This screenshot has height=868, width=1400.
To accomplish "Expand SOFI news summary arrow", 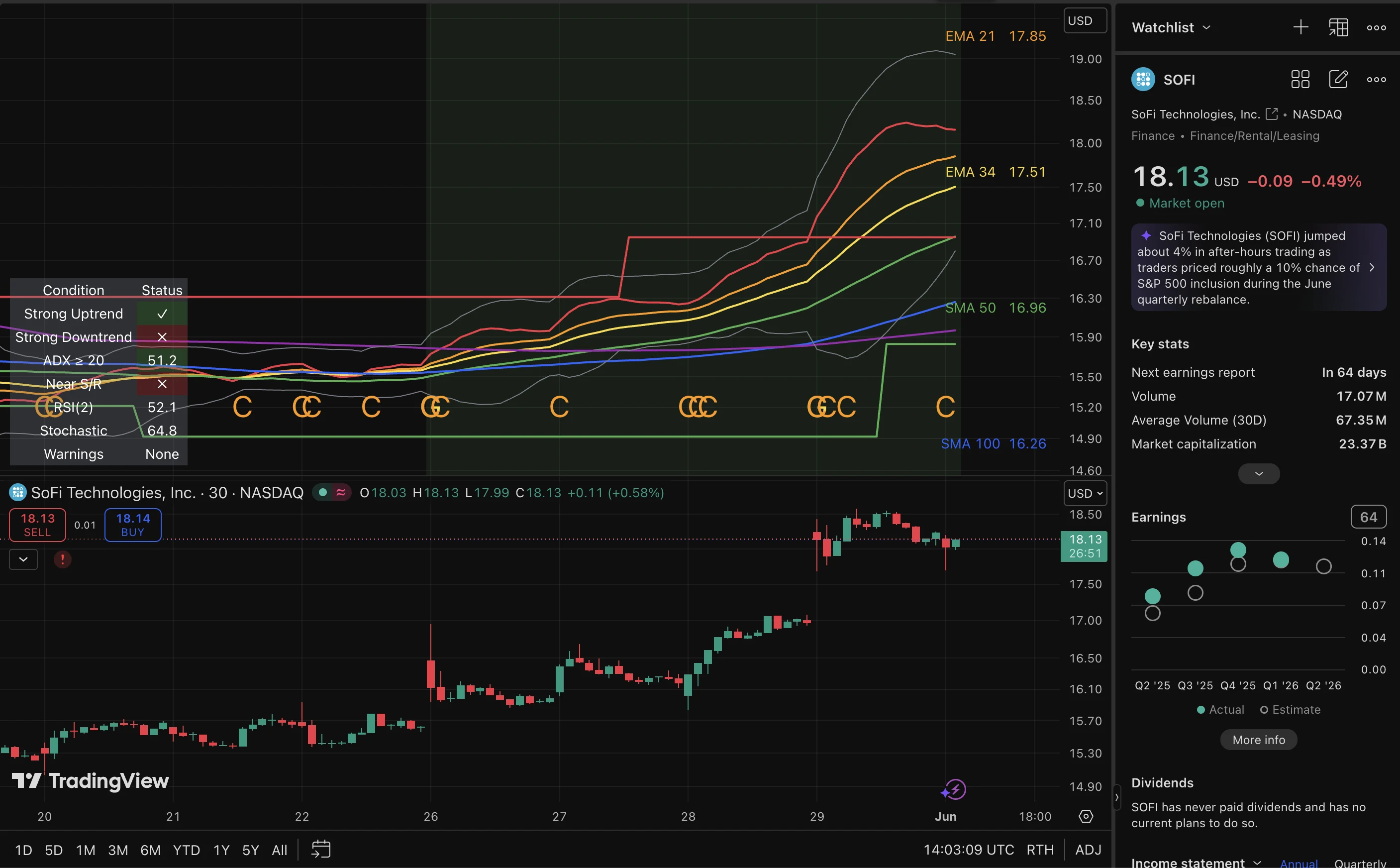I will point(1372,268).
